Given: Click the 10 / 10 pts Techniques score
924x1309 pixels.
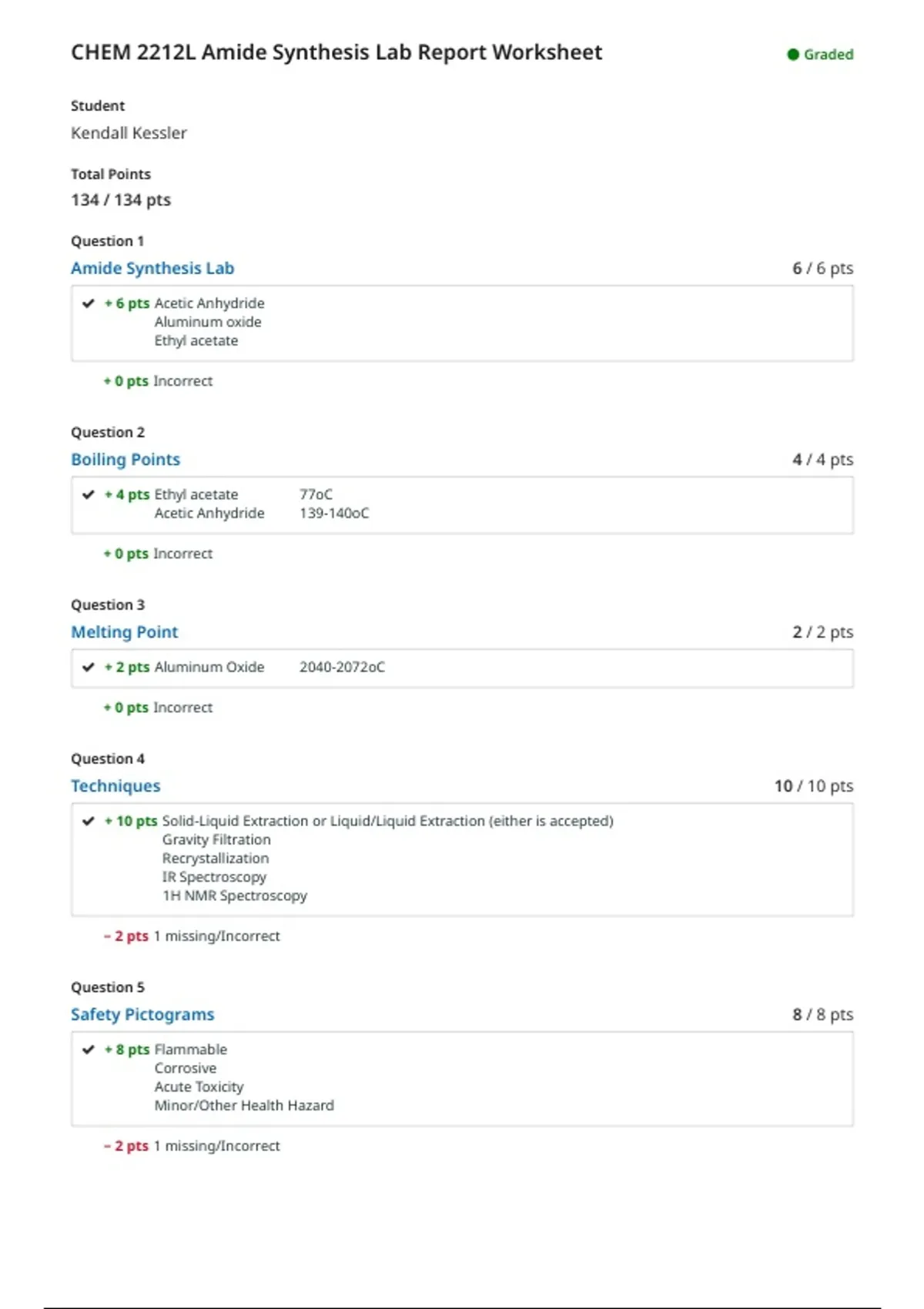Looking at the screenshot, I should tap(814, 786).
